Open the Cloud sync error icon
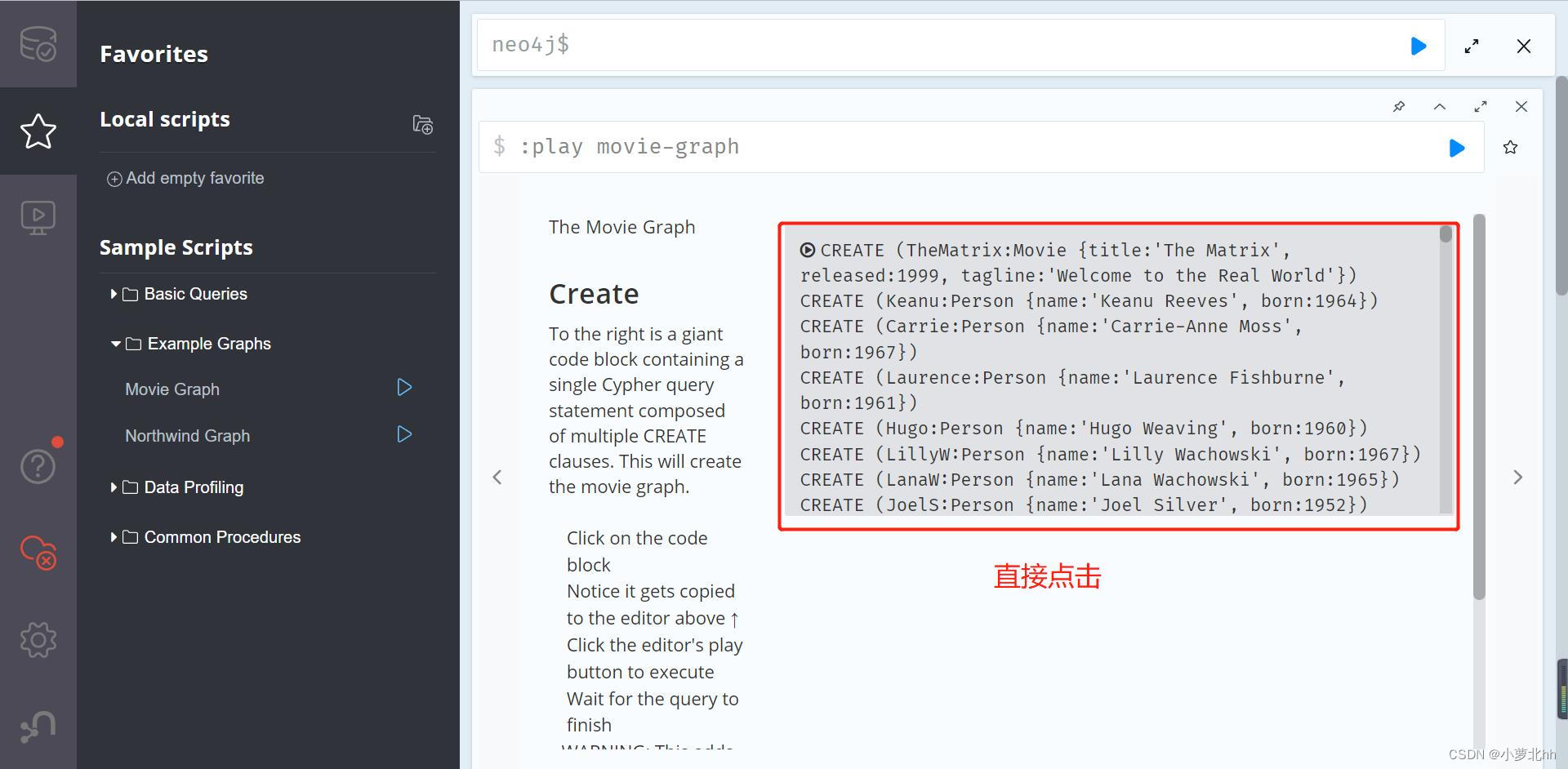This screenshot has width=1568, height=769. click(x=38, y=553)
